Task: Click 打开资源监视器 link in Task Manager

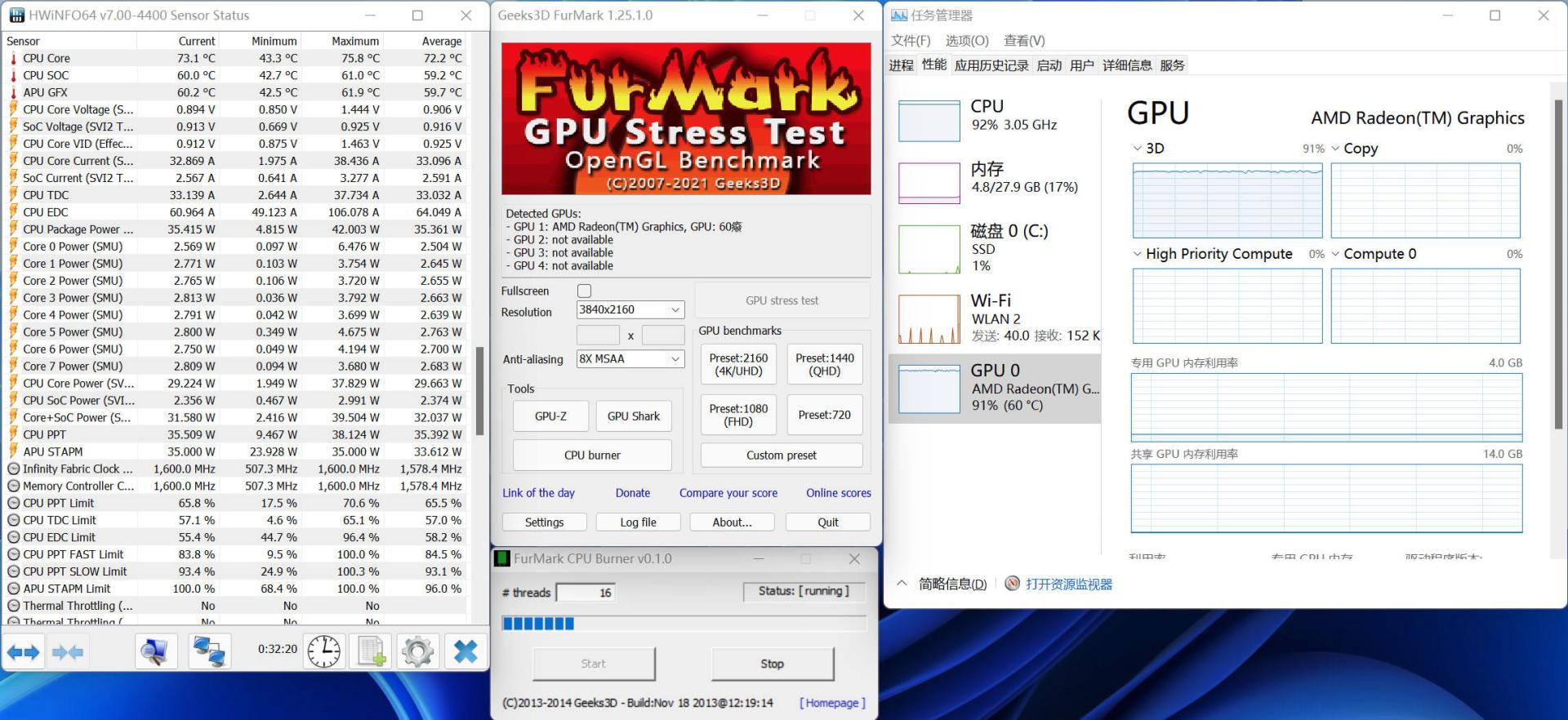Action: click(x=1069, y=584)
